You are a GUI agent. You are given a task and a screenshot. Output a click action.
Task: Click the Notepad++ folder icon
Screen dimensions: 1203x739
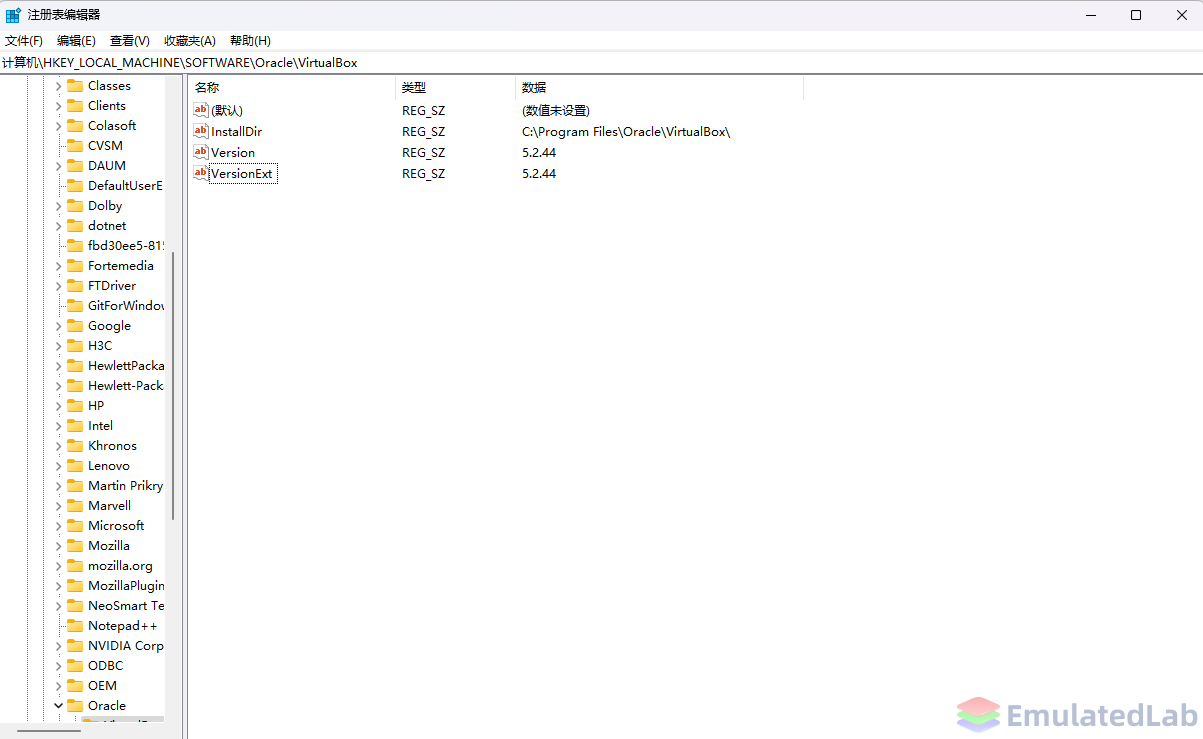(x=75, y=626)
